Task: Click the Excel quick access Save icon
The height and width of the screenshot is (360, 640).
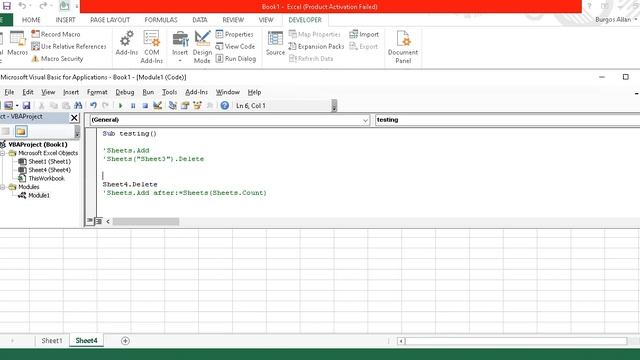Action: click(7, 6)
